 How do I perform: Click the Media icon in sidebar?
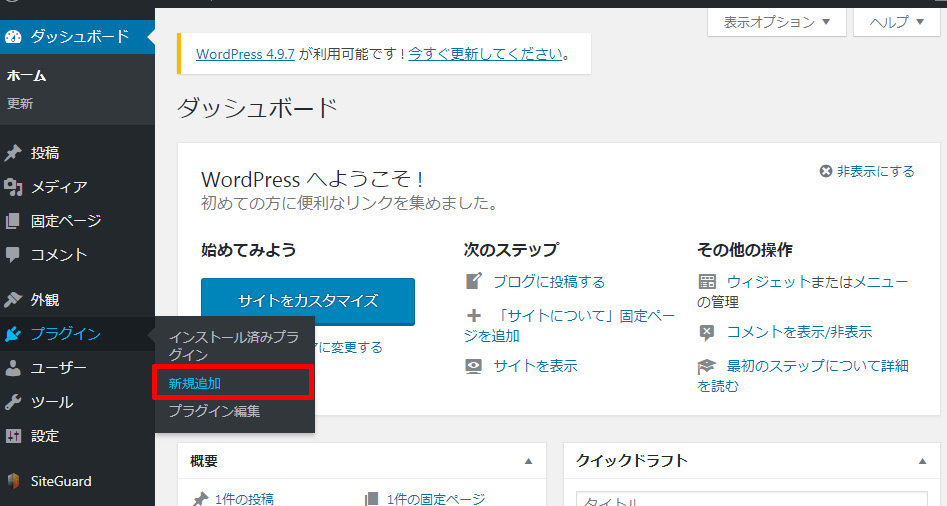pos(13,187)
